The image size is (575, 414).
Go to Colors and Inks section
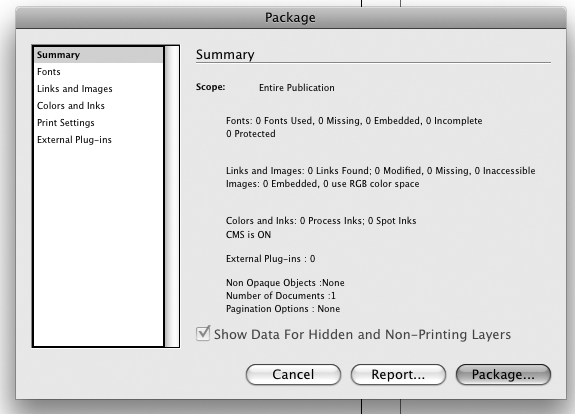[x=98, y=106]
